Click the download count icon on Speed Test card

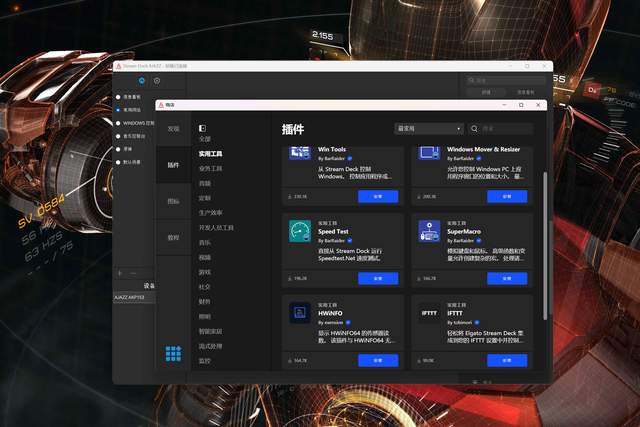coord(290,278)
